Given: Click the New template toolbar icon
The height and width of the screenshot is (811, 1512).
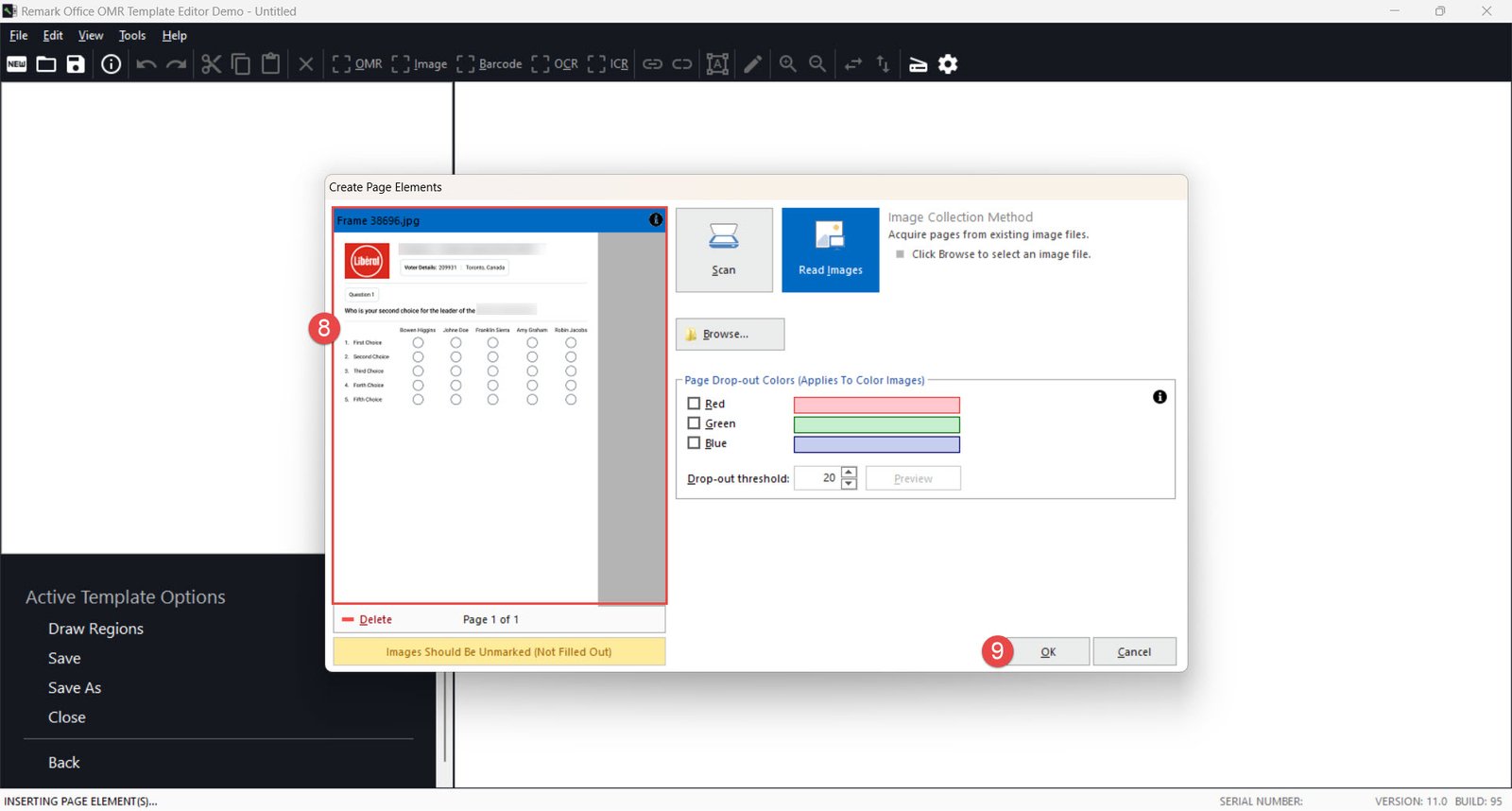Looking at the screenshot, I should pyautogui.click(x=17, y=64).
